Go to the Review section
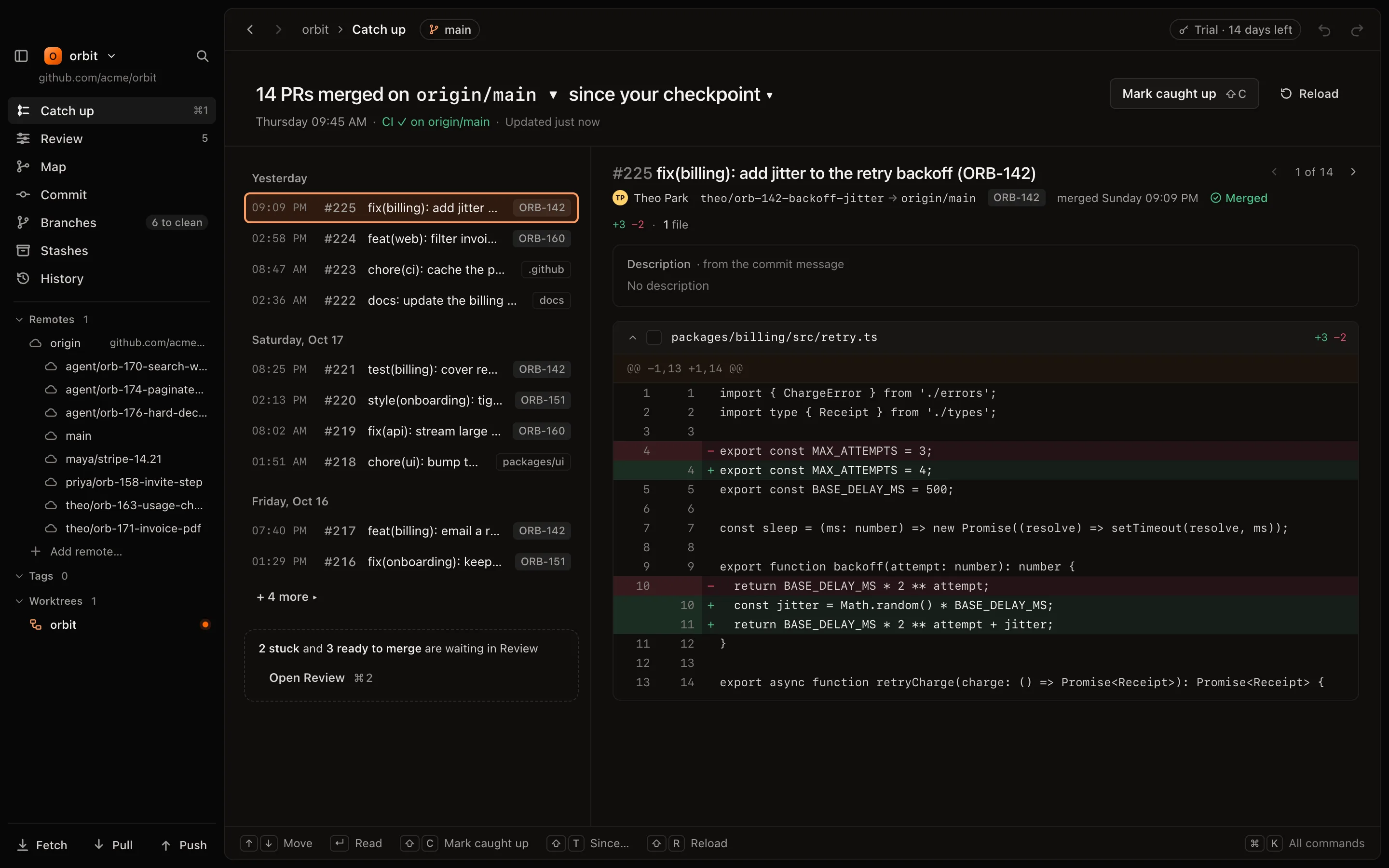Image resolution: width=1389 pixels, height=868 pixels. 112,138
